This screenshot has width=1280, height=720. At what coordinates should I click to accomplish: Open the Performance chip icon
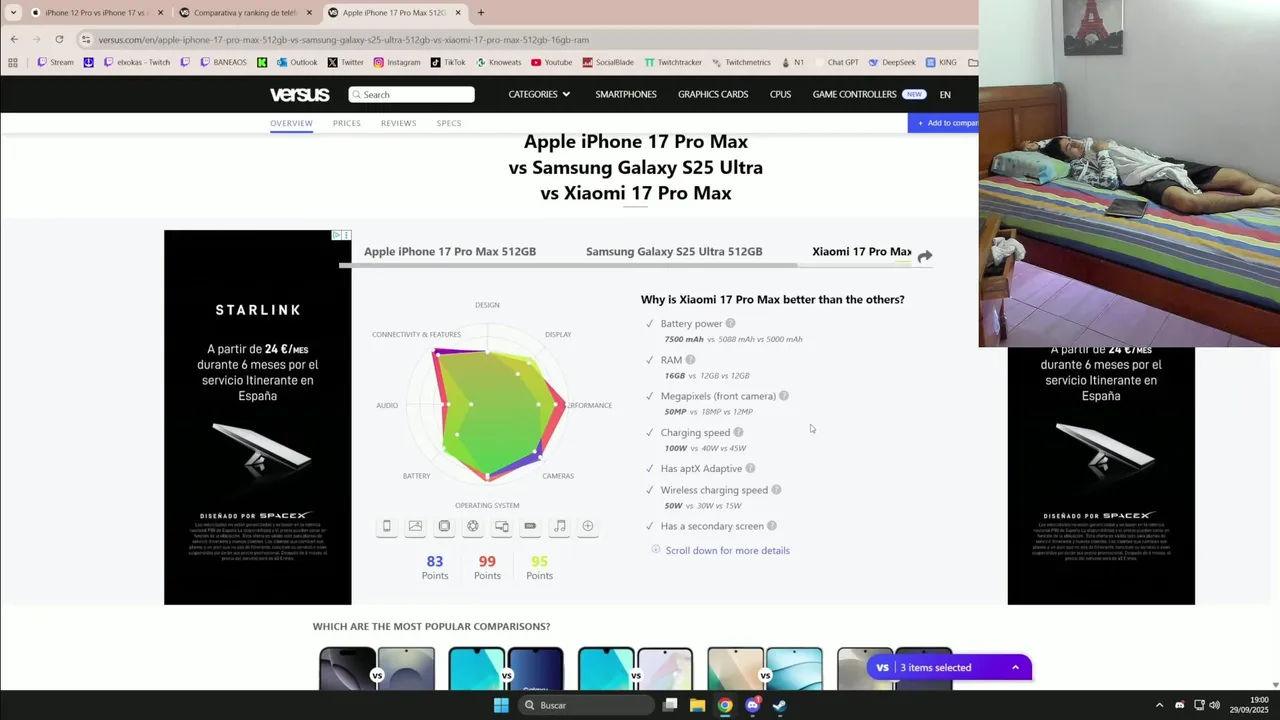(444, 526)
